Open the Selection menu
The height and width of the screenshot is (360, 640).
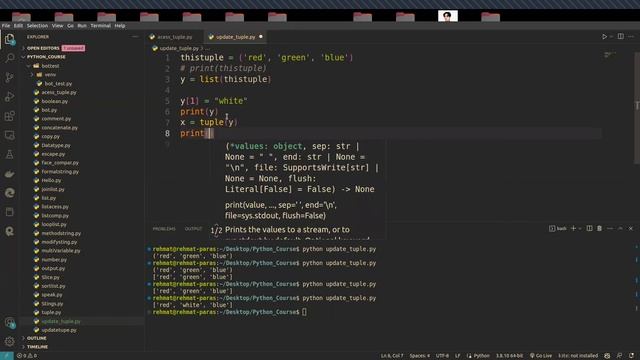[38, 26]
